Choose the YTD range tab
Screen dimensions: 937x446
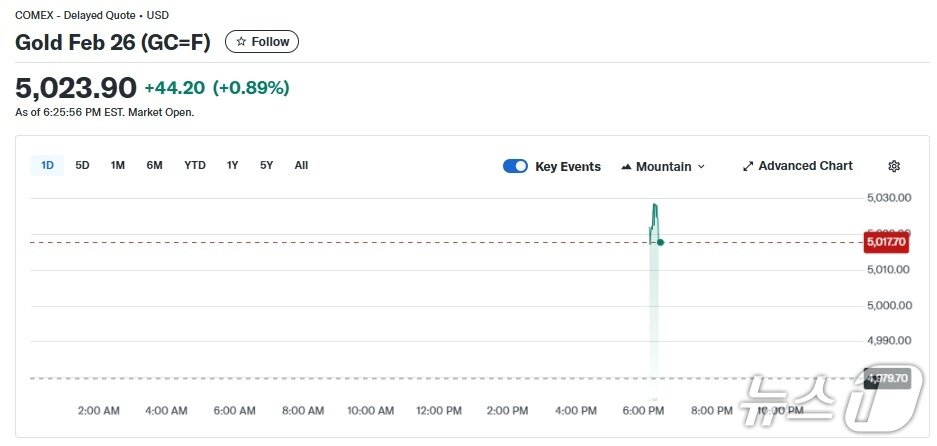194,165
